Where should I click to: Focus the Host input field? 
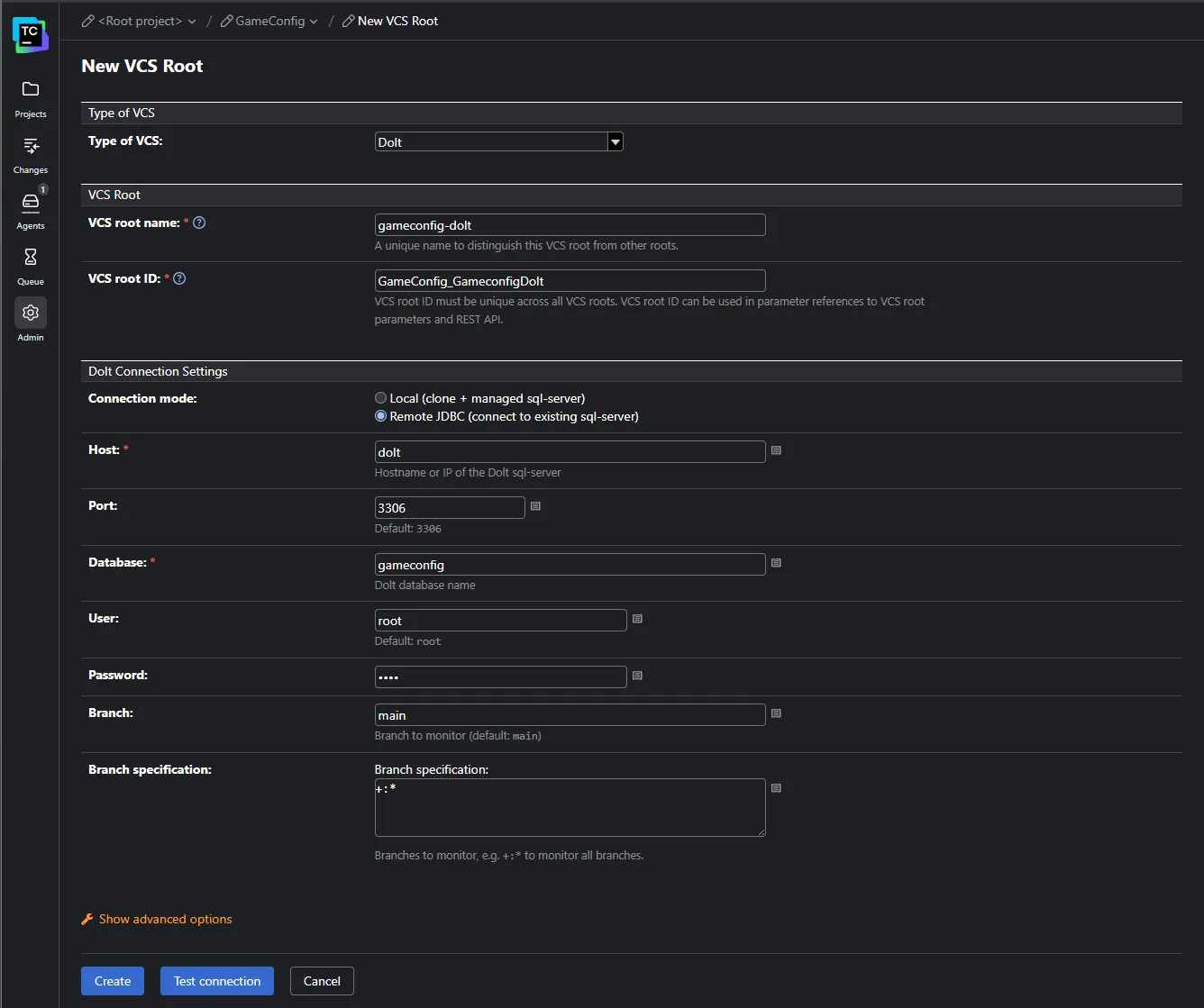(x=570, y=452)
